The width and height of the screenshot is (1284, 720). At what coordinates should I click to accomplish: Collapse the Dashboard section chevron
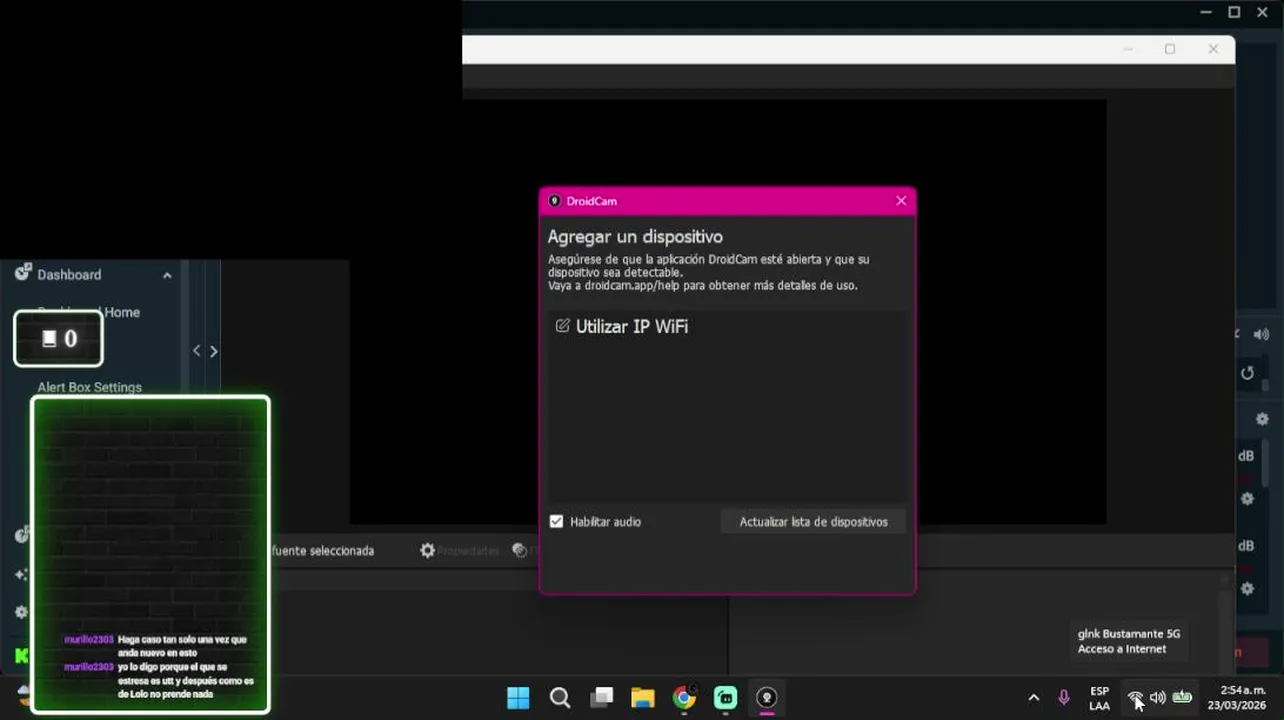coord(167,275)
